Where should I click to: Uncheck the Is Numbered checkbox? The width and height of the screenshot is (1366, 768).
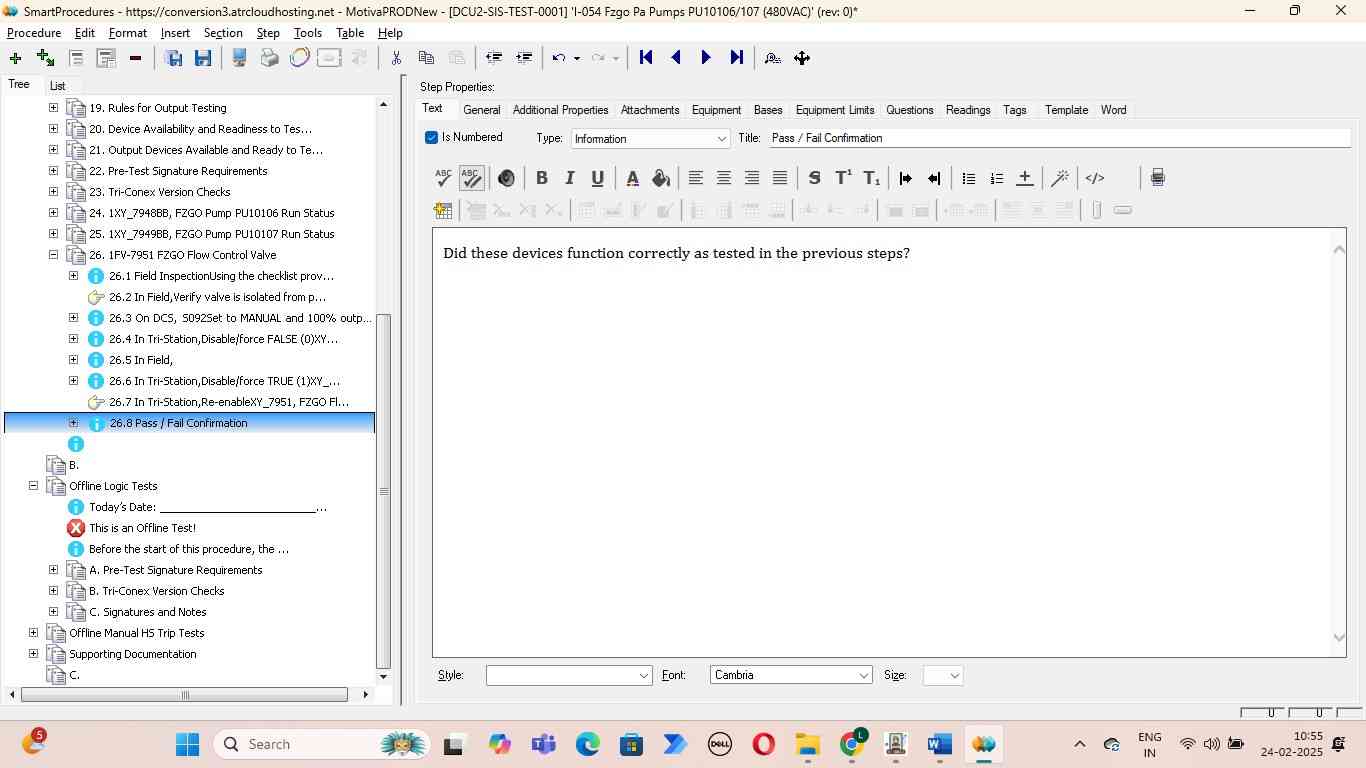tap(432, 138)
